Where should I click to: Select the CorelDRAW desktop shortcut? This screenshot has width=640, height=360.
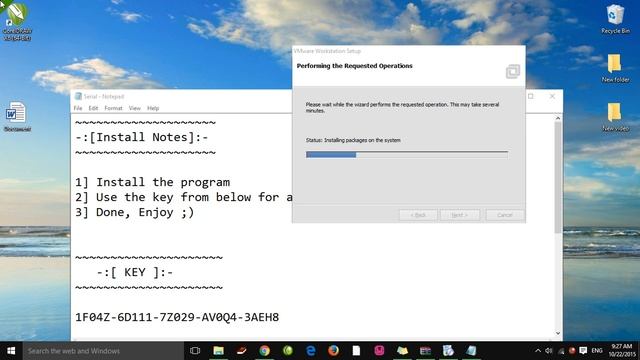[17, 21]
